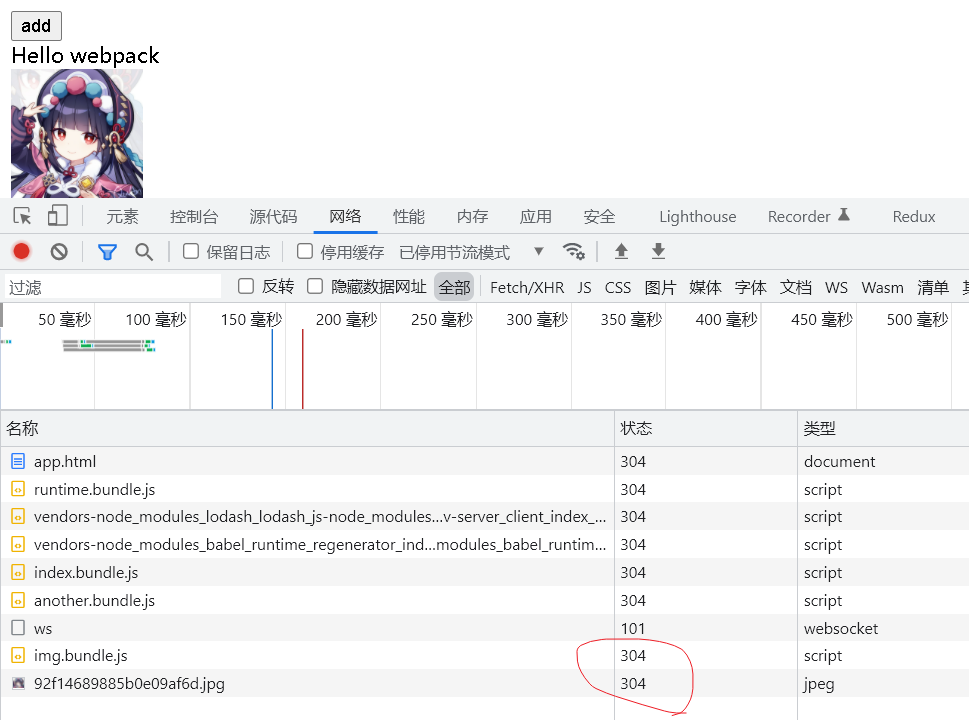The image size is (969, 720).
Task: Click the ws websocket row icon
Action: click(x=19, y=628)
